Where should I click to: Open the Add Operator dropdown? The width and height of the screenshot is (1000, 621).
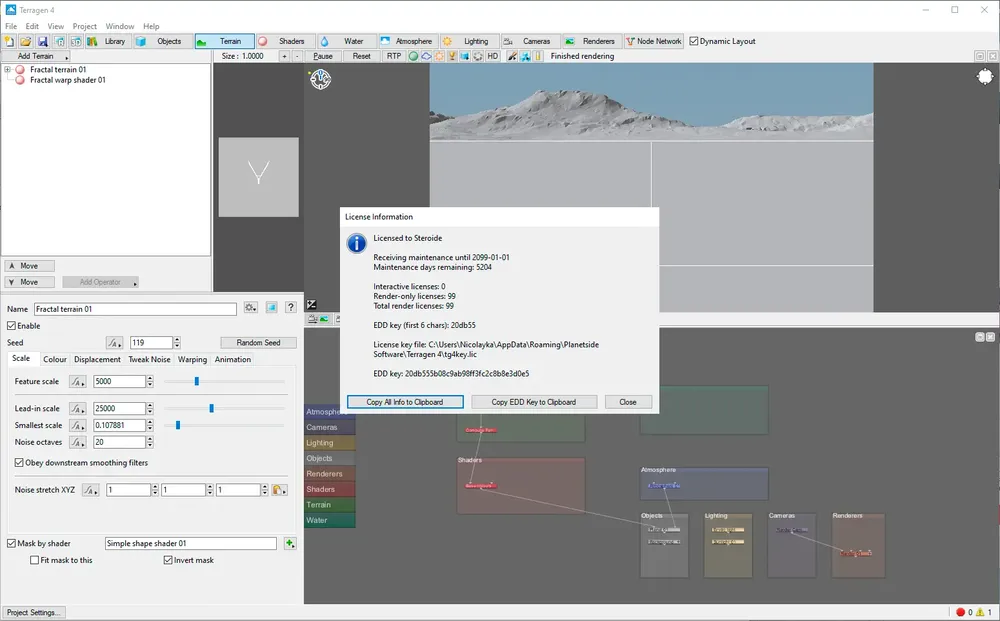pos(101,282)
